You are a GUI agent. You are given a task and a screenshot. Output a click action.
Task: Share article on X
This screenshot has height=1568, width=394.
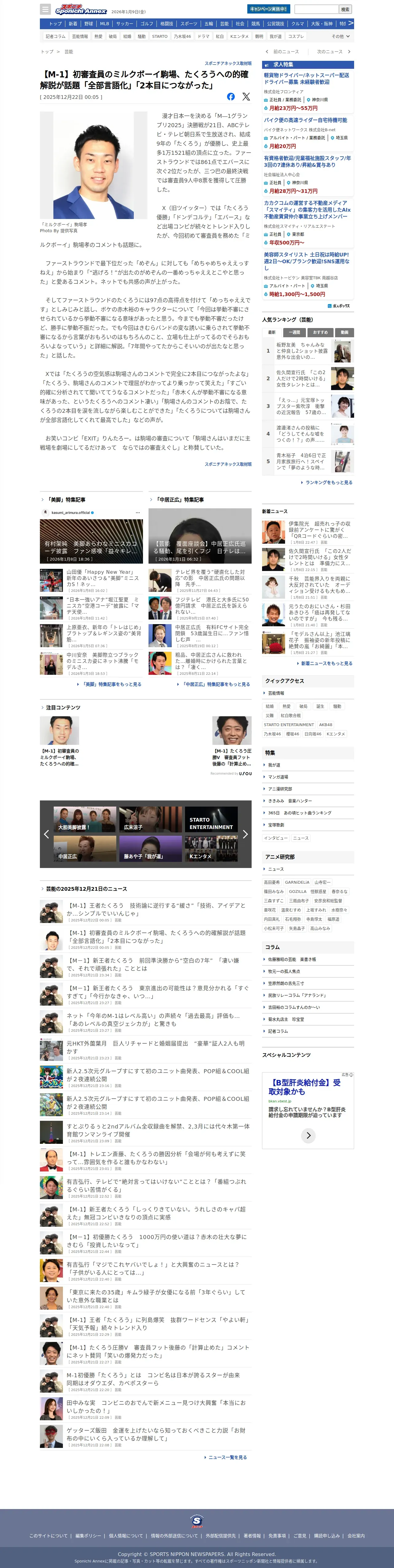tap(246, 96)
